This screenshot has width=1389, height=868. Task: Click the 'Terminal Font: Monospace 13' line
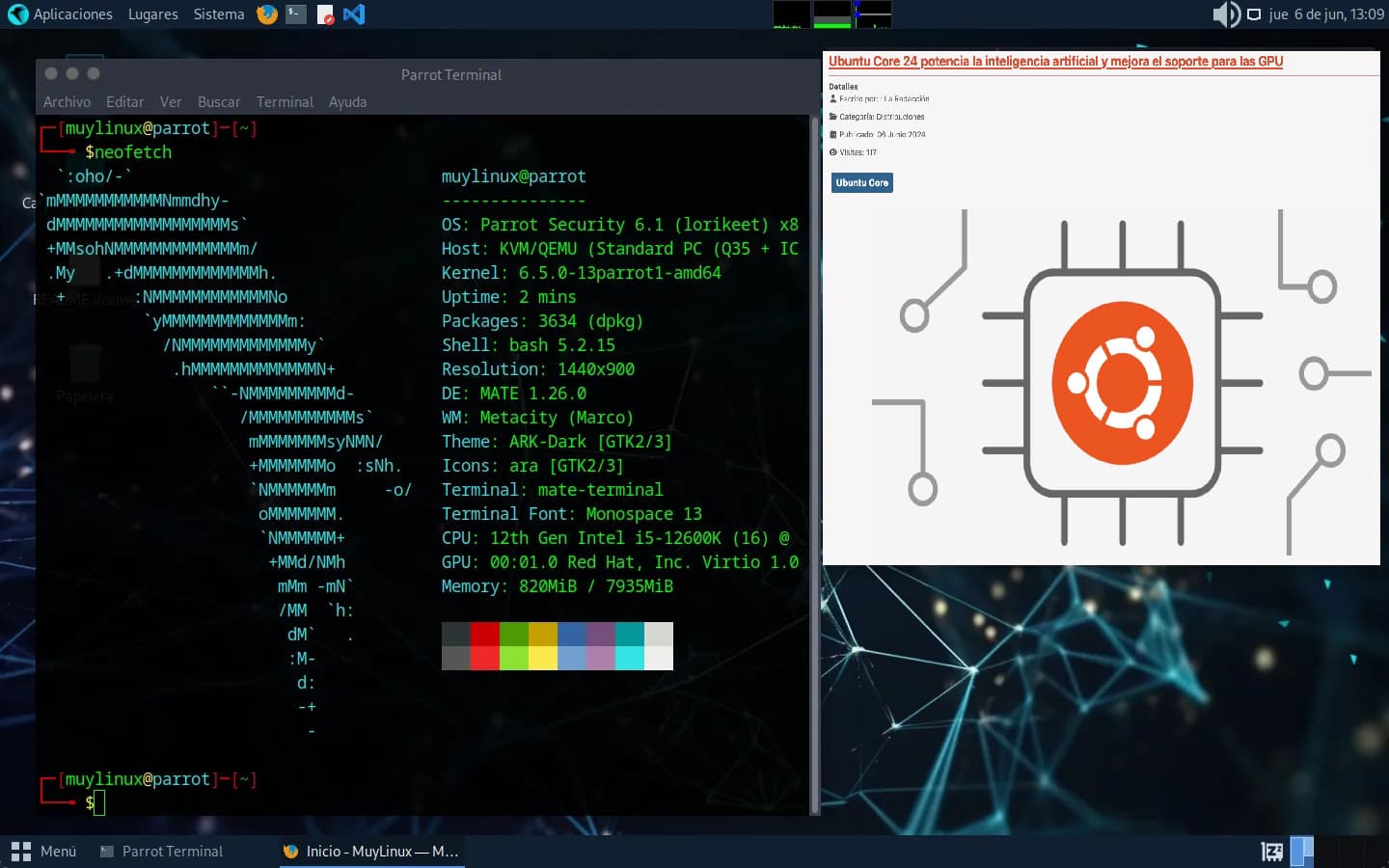[572, 514]
